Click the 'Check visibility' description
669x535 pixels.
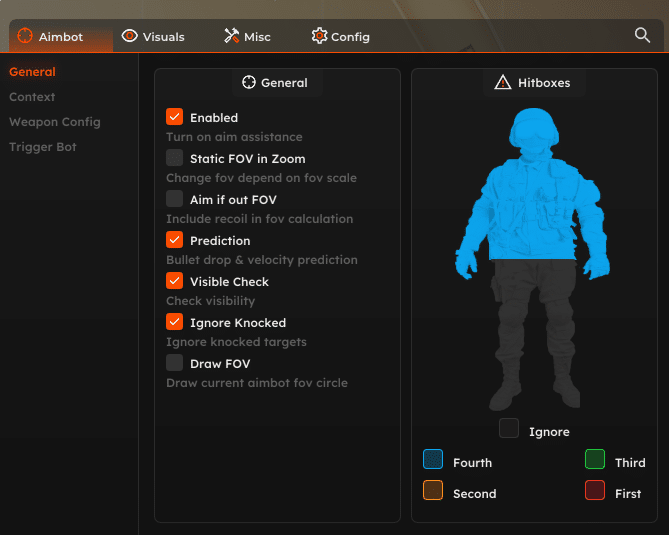click(210, 301)
